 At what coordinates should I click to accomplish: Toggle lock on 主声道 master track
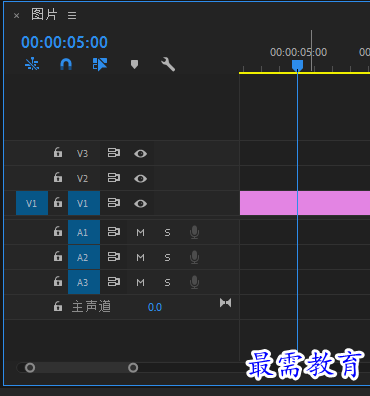click(58, 306)
